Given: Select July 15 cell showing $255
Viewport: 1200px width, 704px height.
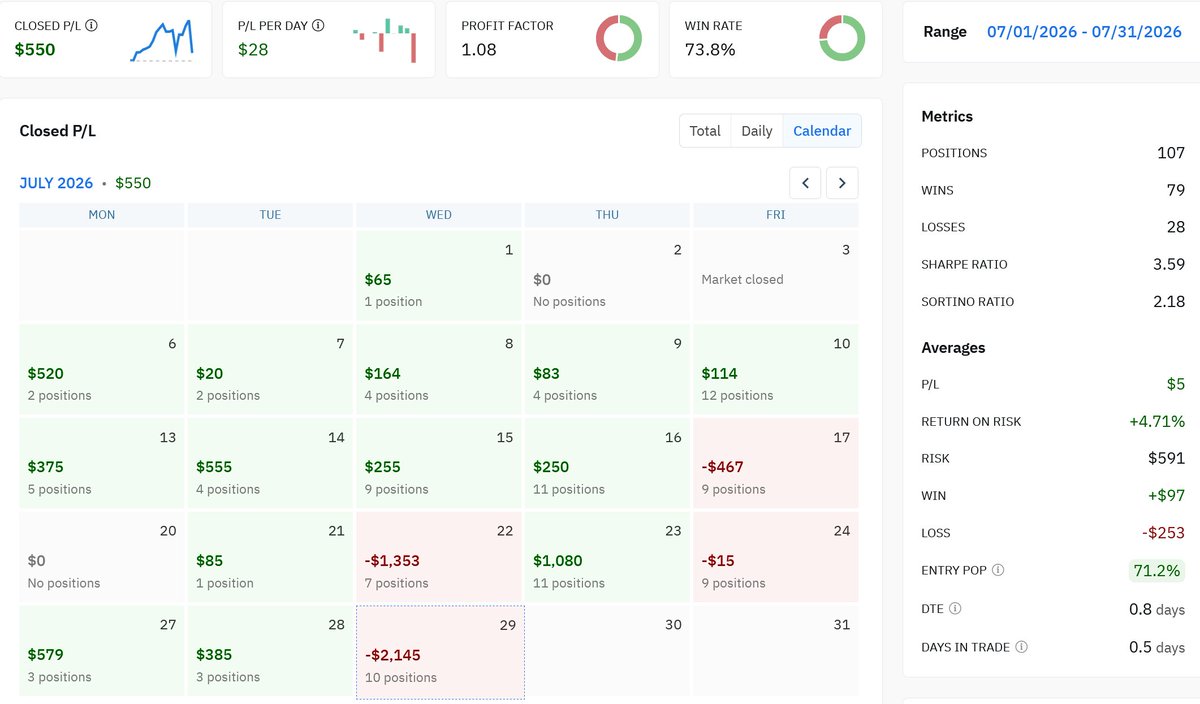Looking at the screenshot, I should click(438, 463).
